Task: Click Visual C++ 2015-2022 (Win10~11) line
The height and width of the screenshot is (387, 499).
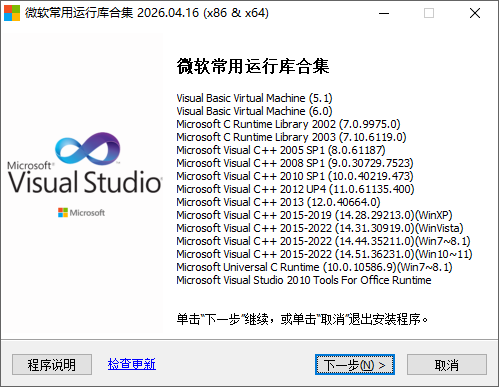Action: click(x=325, y=254)
